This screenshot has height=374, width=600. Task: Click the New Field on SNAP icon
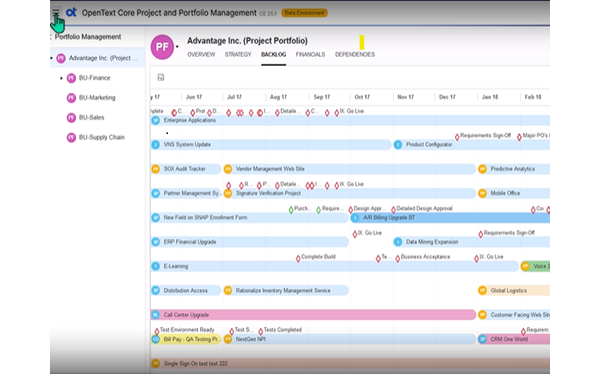[x=155, y=217]
